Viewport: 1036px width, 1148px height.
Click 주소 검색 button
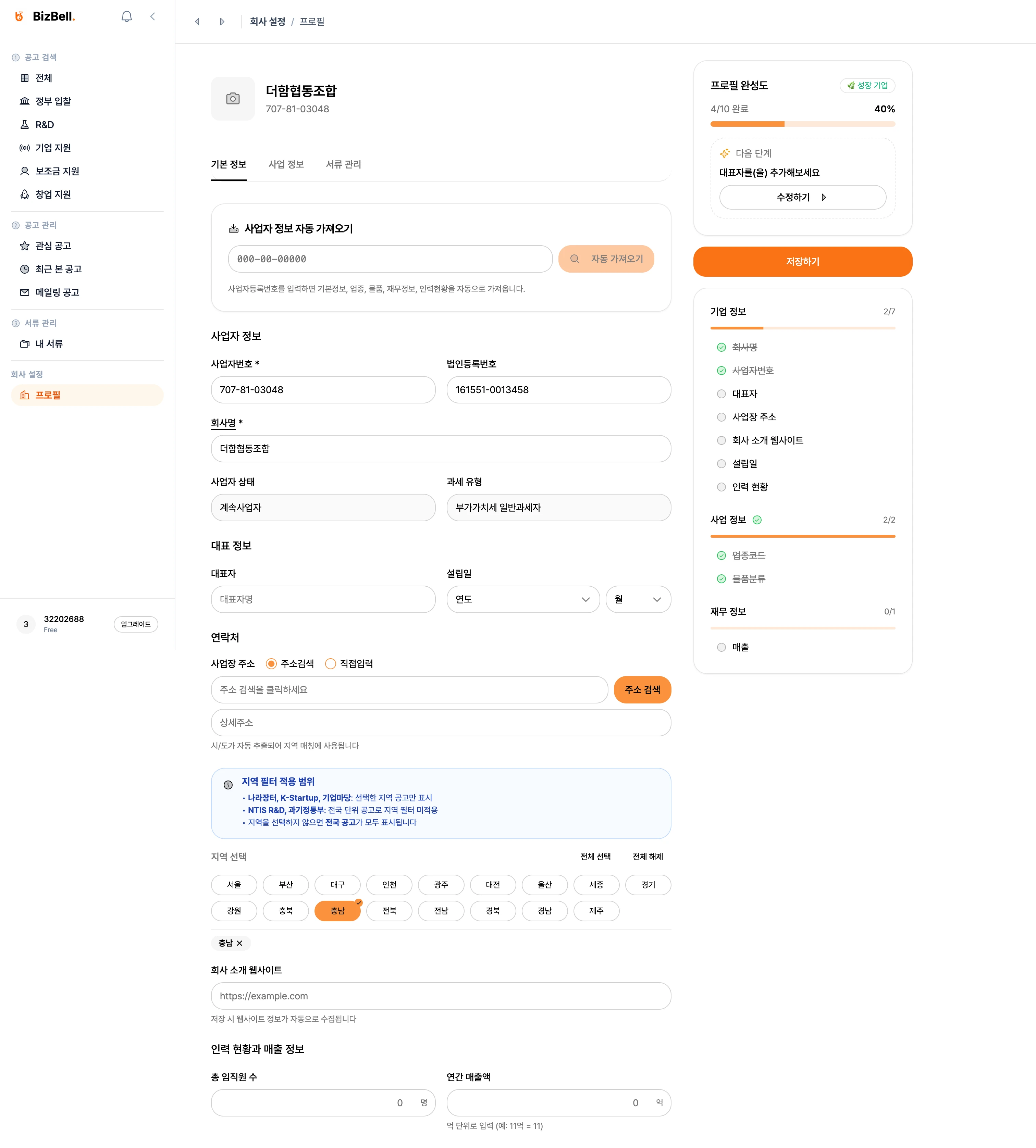[x=642, y=690]
